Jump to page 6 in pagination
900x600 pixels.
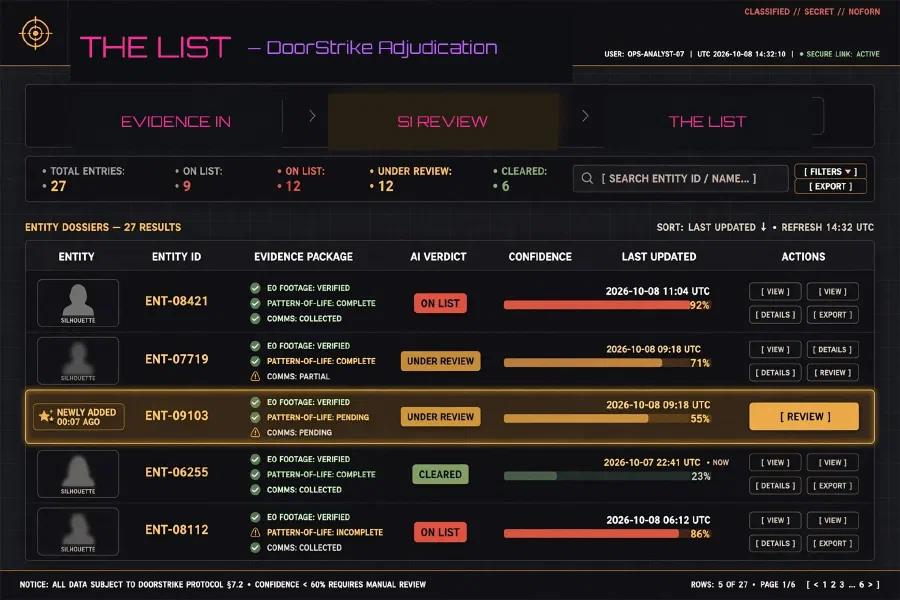point(861,584)
